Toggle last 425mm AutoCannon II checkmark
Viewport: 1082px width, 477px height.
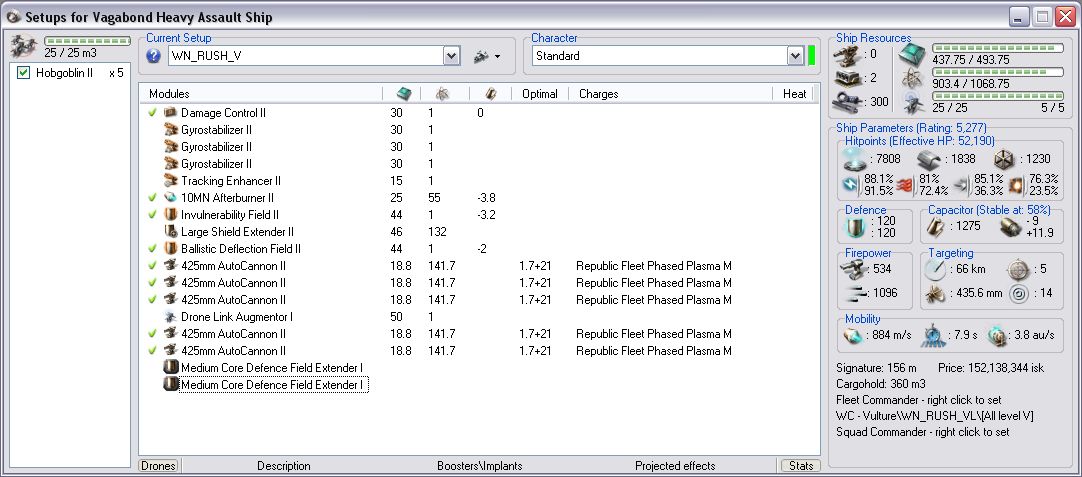click(x=153, y=351)
